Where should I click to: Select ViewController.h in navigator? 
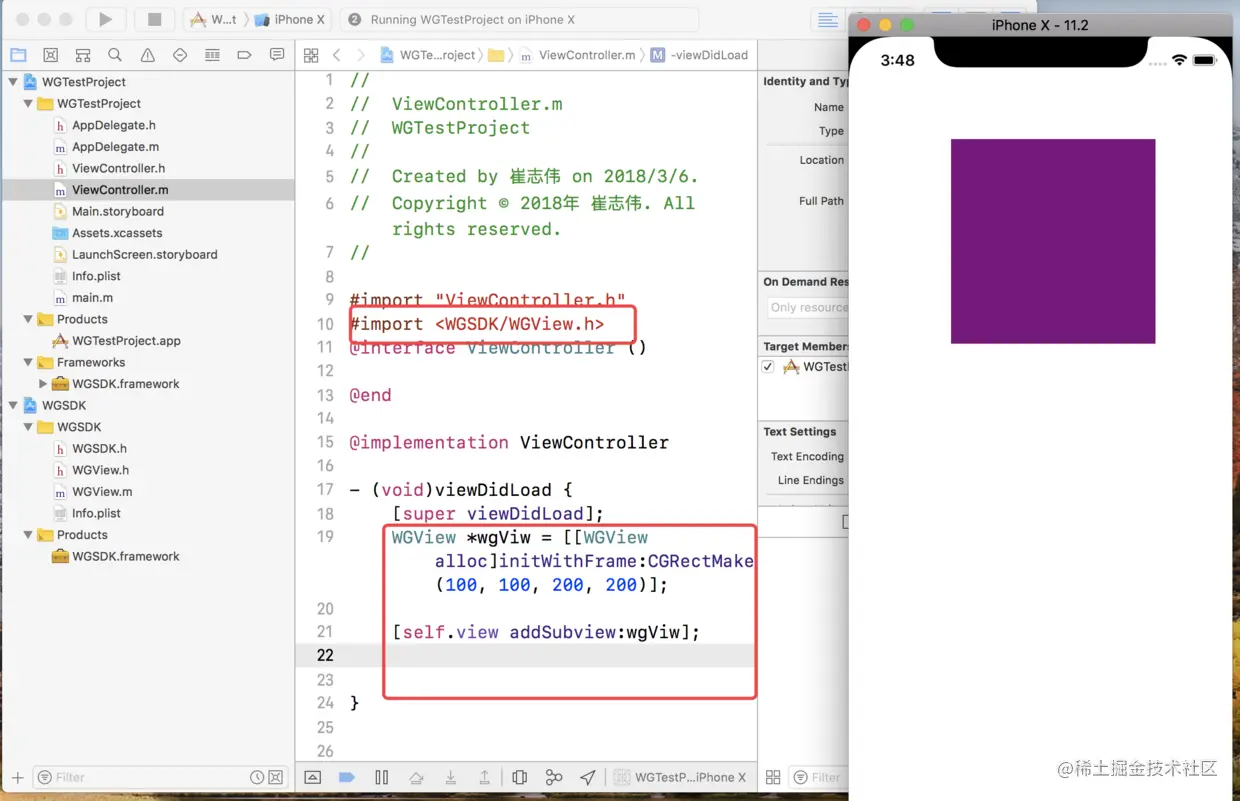(118, 168)
